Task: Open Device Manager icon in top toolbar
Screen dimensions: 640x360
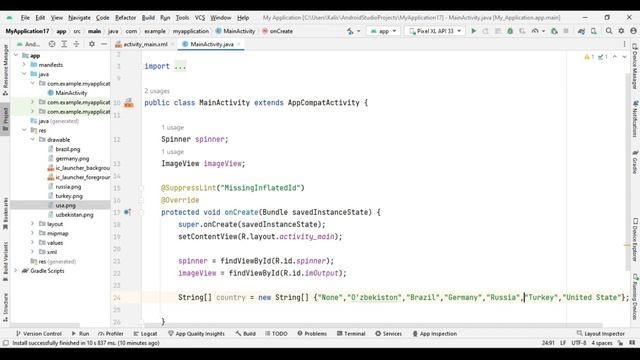Action: click(x=594, y=31)
